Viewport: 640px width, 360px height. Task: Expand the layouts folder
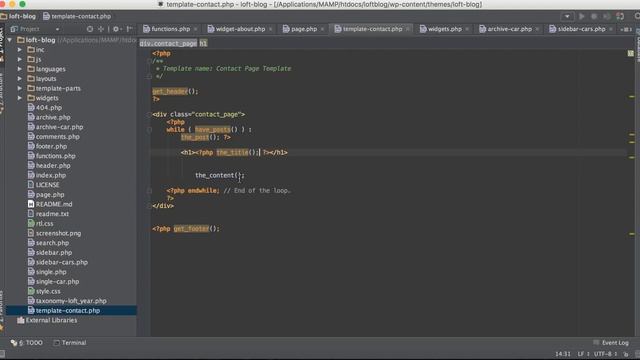tap(20, 79)
